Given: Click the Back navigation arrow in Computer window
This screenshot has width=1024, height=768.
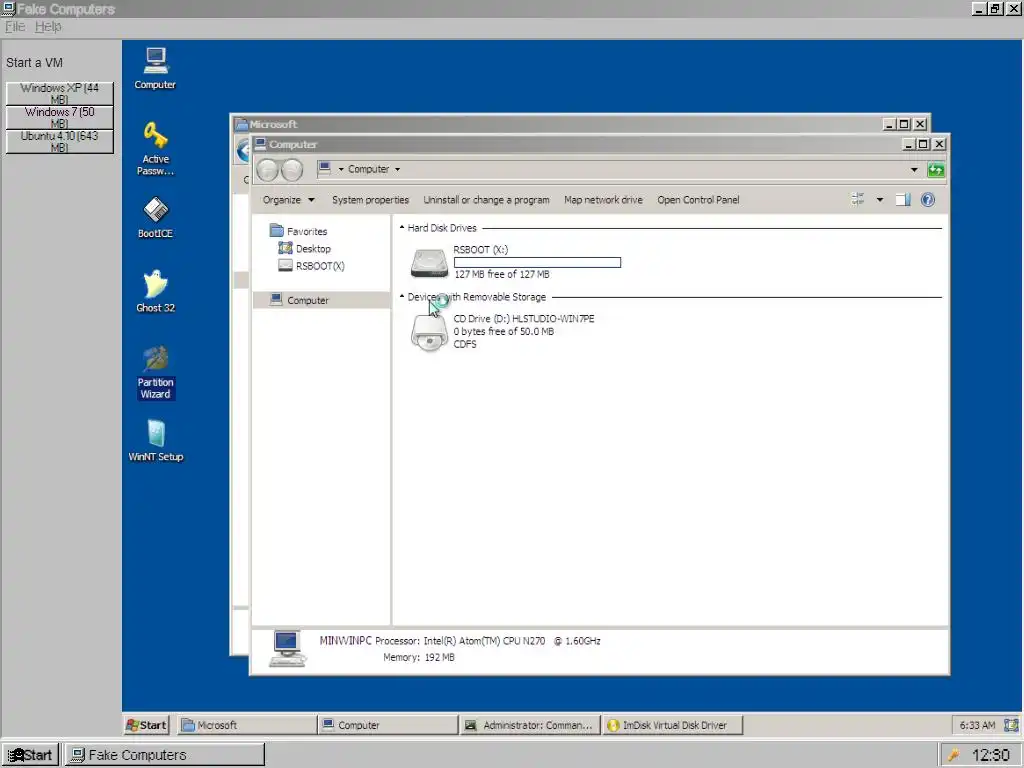Looking at the screenshot, I should coord(267,170).
